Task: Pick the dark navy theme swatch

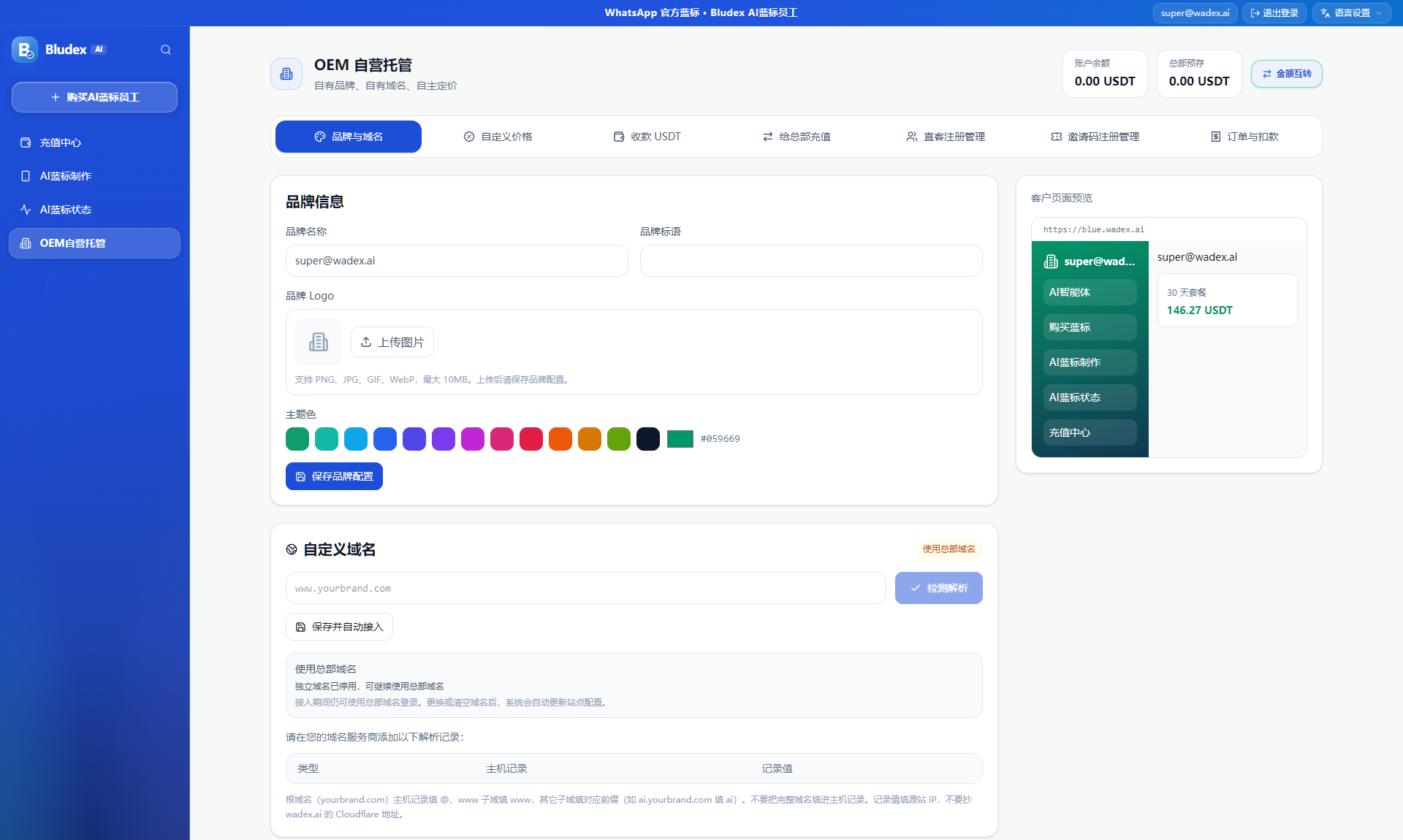Action: 648,439
